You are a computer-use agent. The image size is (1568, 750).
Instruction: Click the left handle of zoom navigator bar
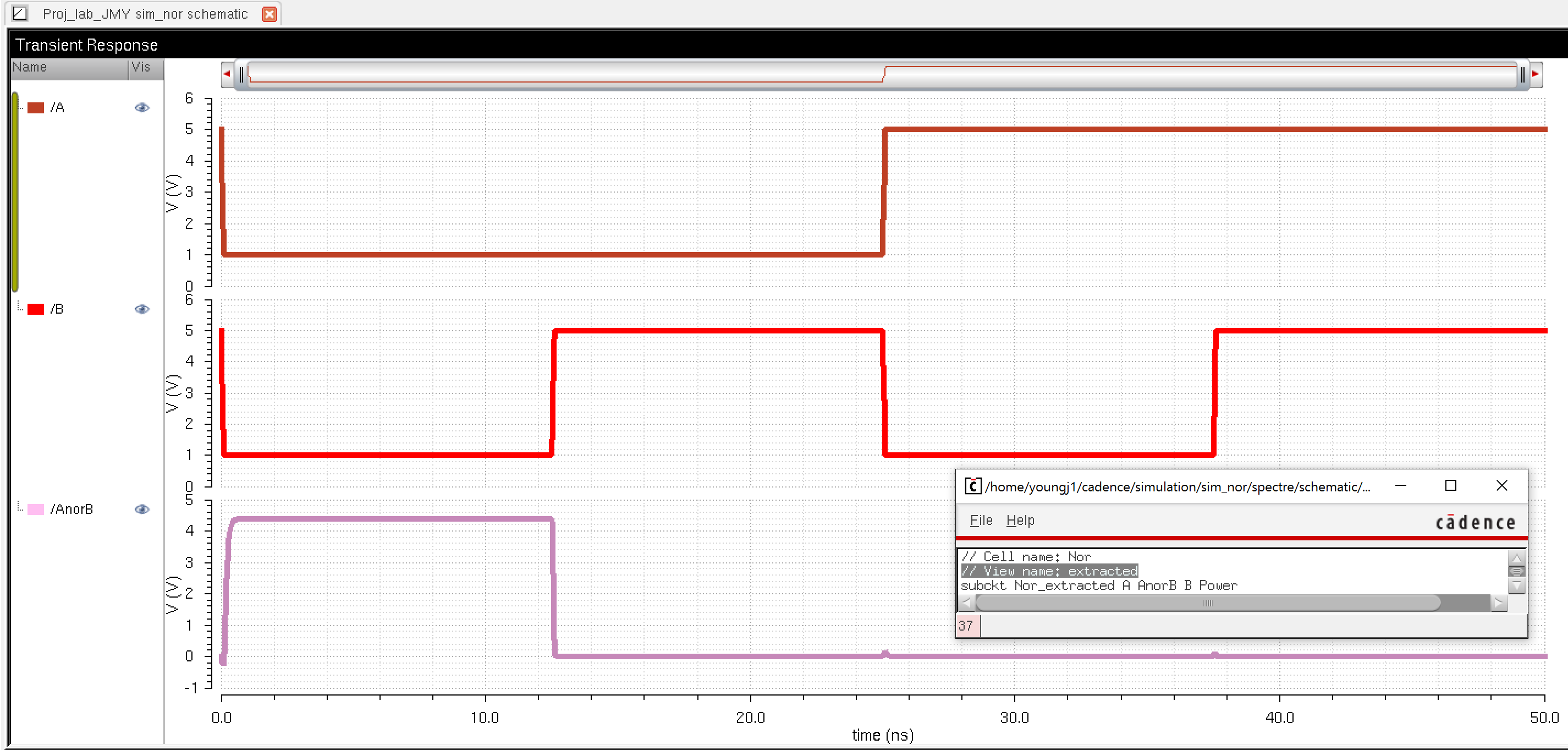[241, 75]
